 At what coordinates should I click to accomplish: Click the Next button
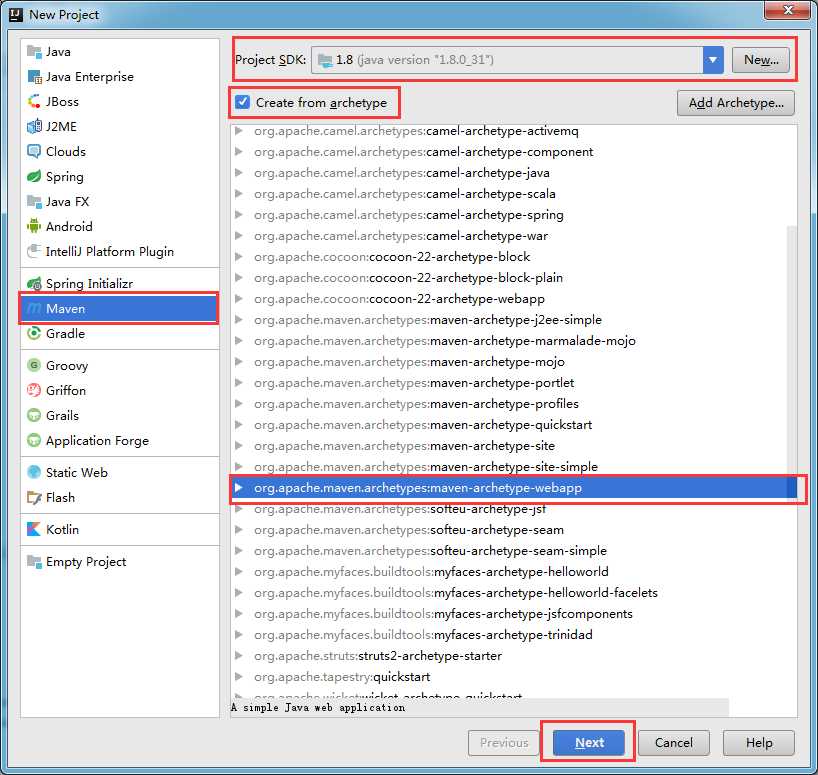[589, 742]
